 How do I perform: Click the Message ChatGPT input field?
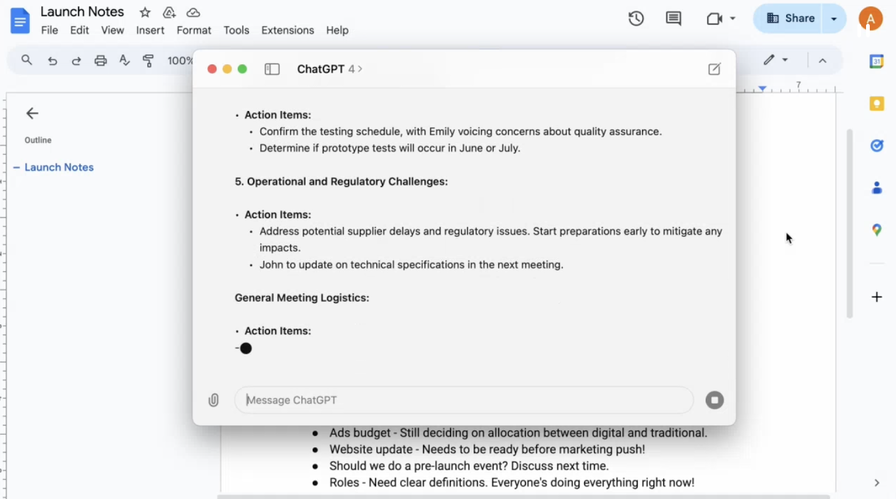click(x=463, y=400)
